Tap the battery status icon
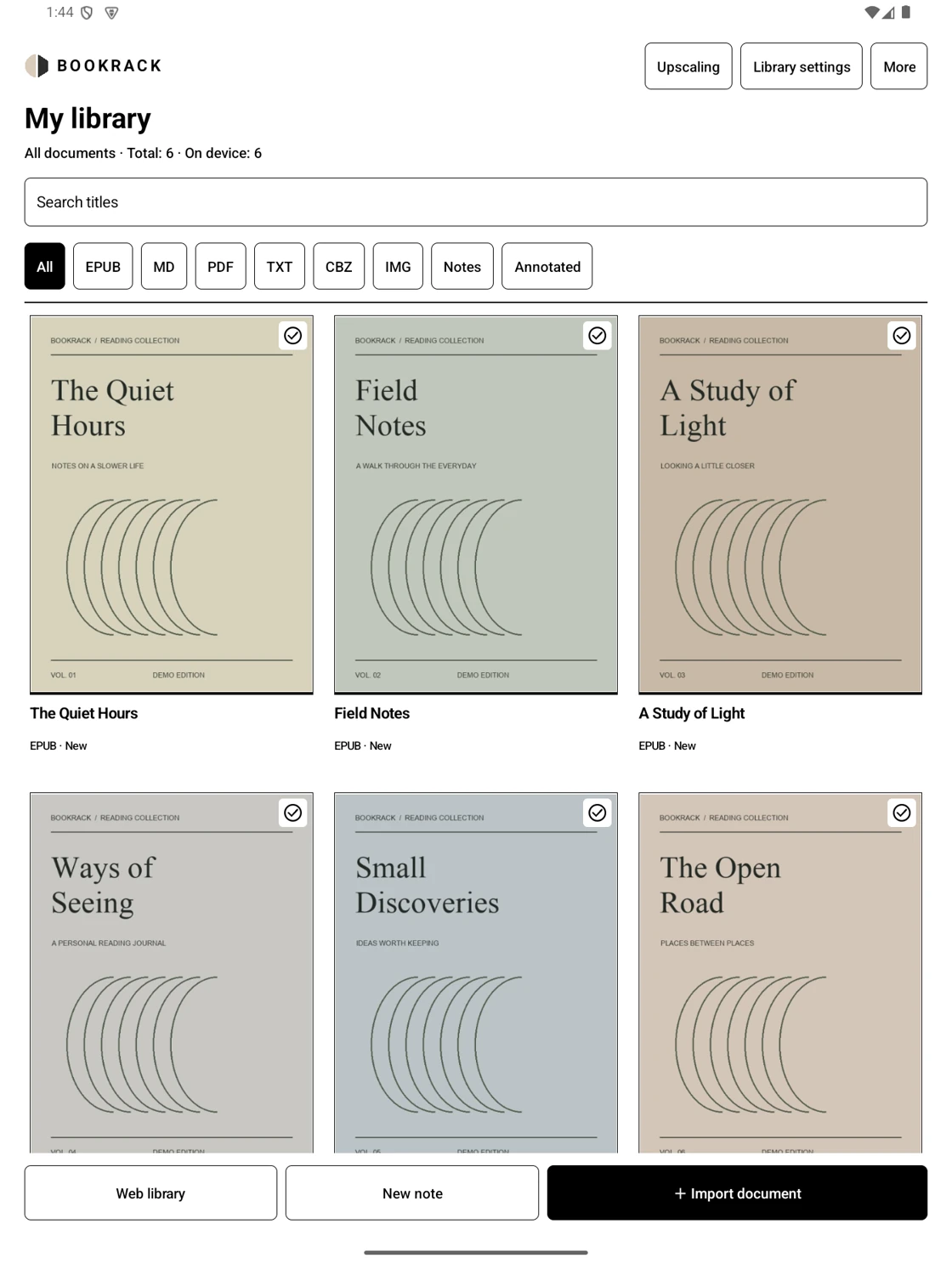Image resolution: width=952 pixels, height=1269 pixels. (x=906, y=12)
